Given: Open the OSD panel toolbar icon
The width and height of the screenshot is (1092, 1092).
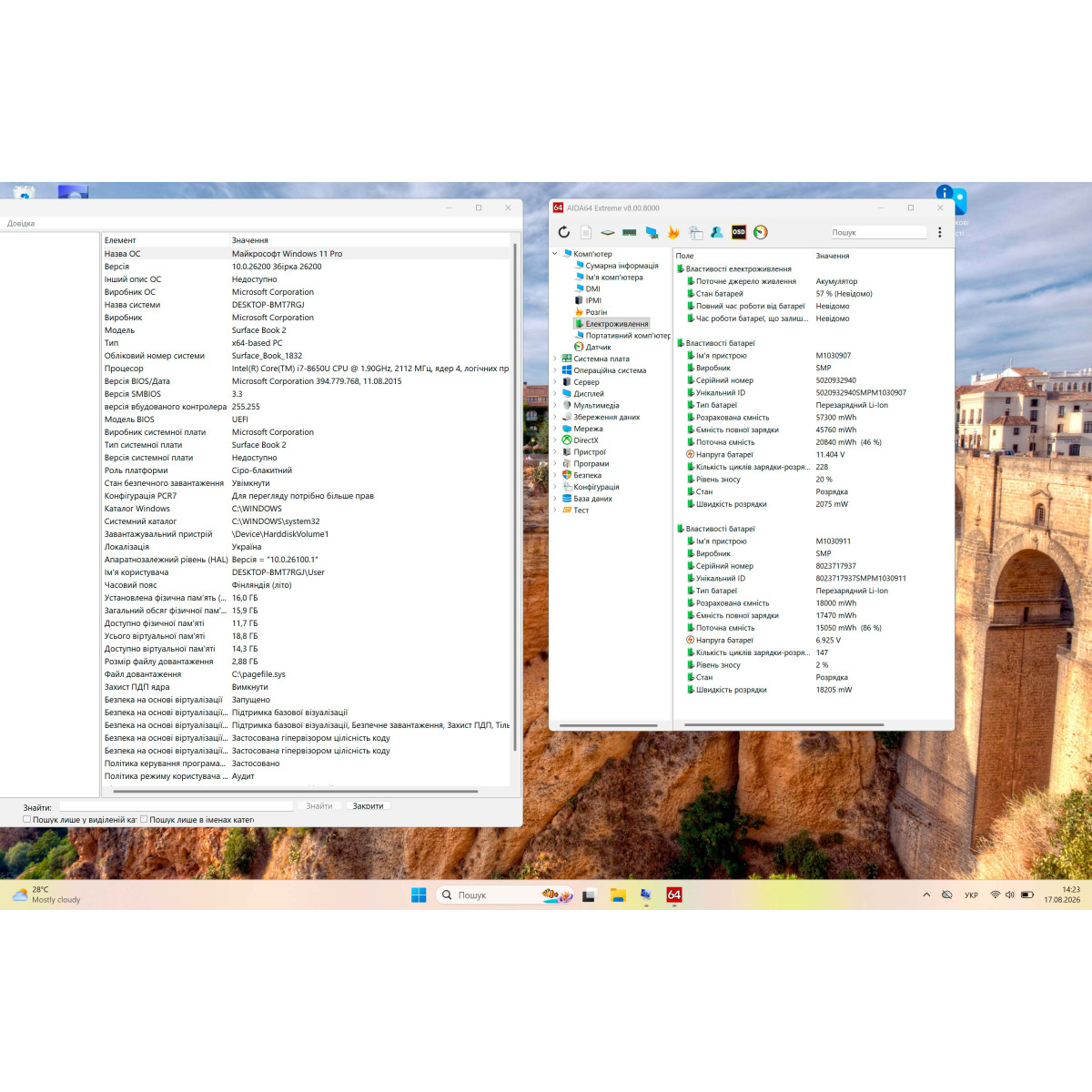Looking at the screenshot, I should click(739, 232).
